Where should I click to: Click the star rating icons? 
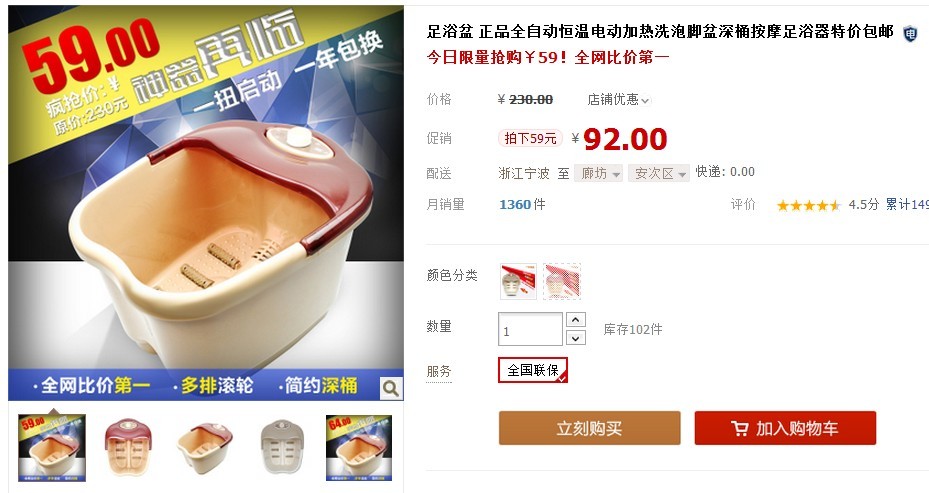[x=808, y=206]
